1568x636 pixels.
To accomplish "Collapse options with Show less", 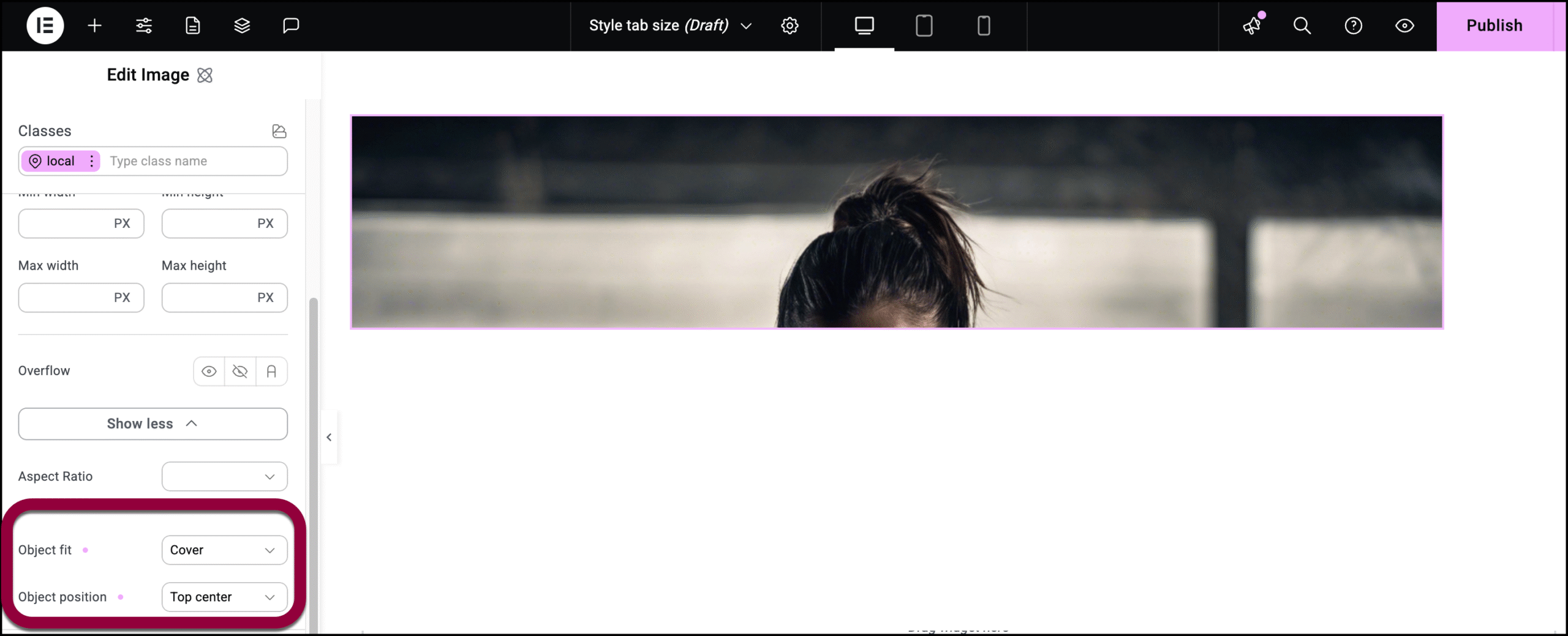I will [153, 424].
